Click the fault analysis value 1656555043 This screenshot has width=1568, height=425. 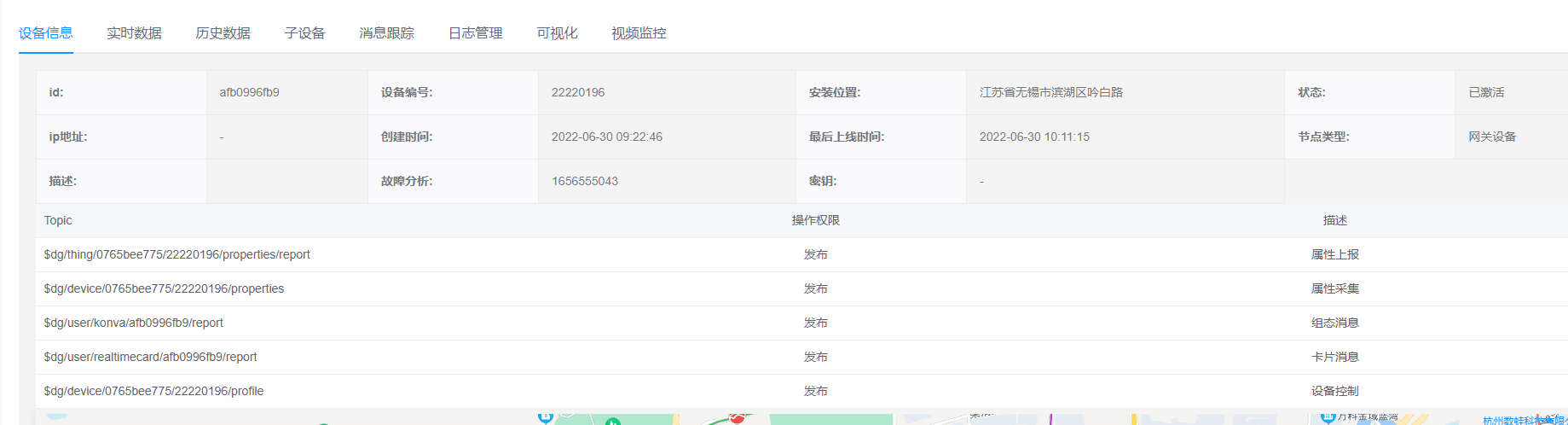[585, 181]
